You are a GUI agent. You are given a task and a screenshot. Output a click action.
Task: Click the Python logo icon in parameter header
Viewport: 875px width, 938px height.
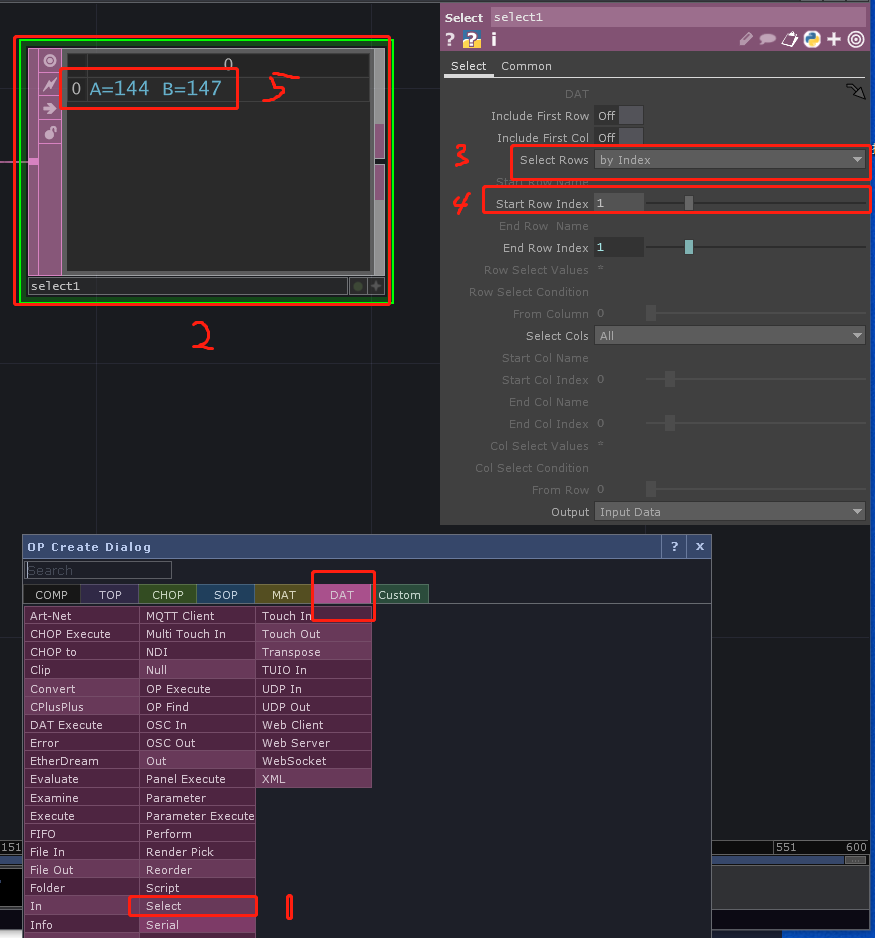[x=811, y=39]
